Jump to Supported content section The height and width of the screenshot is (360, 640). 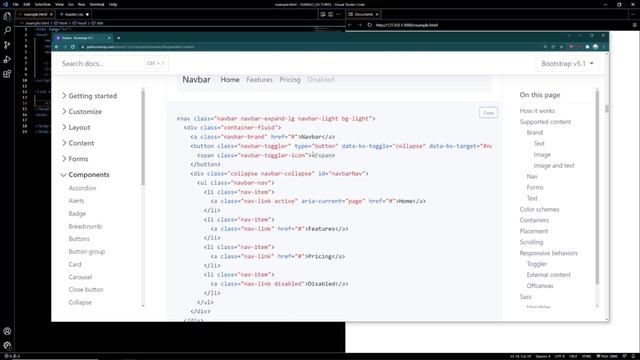tap(545, 122)
